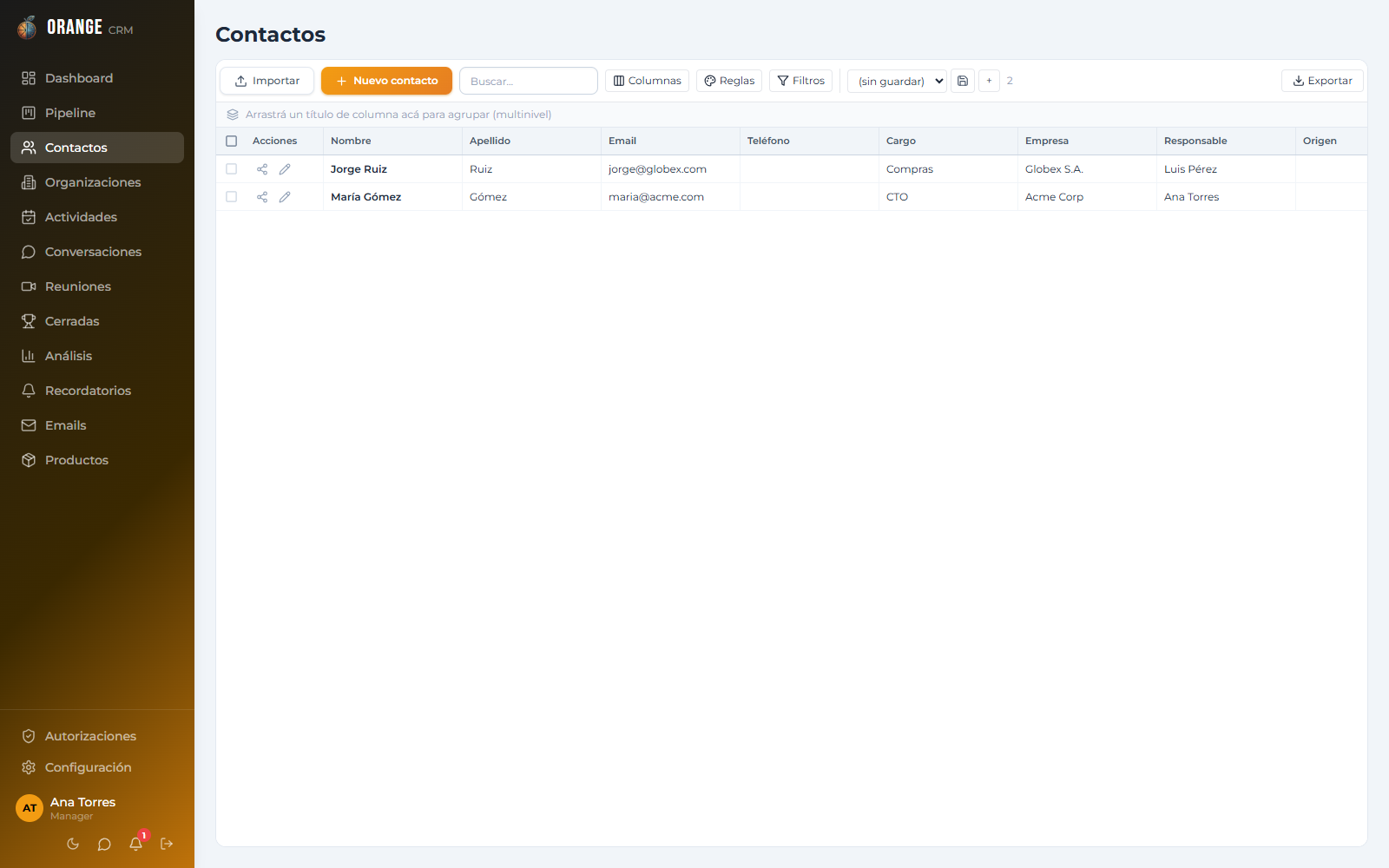Image resolution: width=1389 pixels, height=868 pixels.
Task: Click the AT user avatar
Action: click(x=30, y=808)
